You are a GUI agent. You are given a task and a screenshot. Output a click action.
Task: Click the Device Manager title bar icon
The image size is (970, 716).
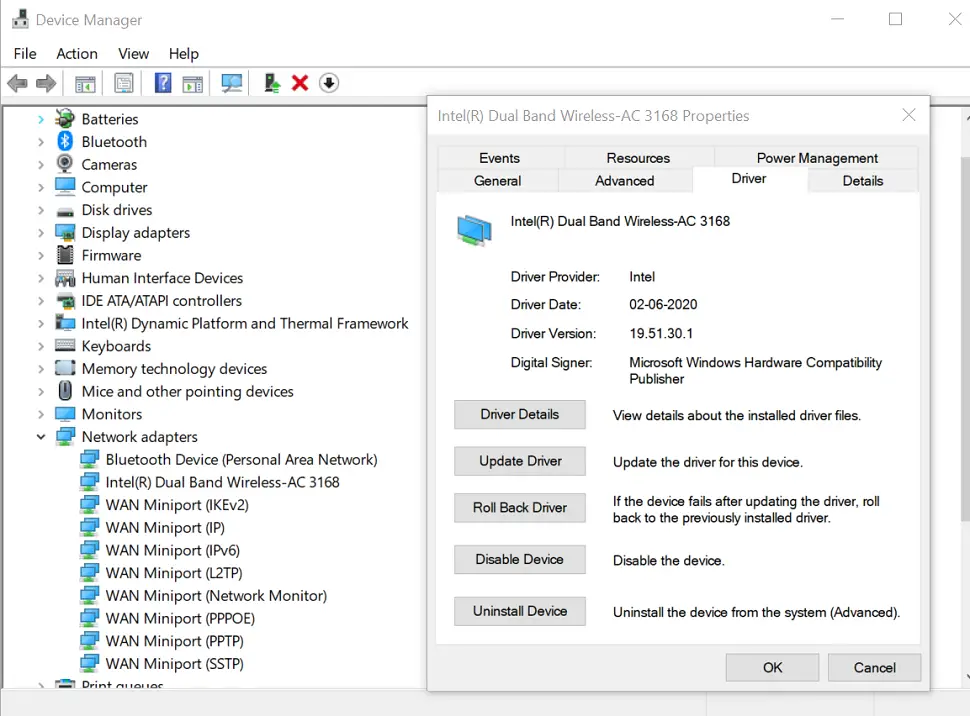20,19
